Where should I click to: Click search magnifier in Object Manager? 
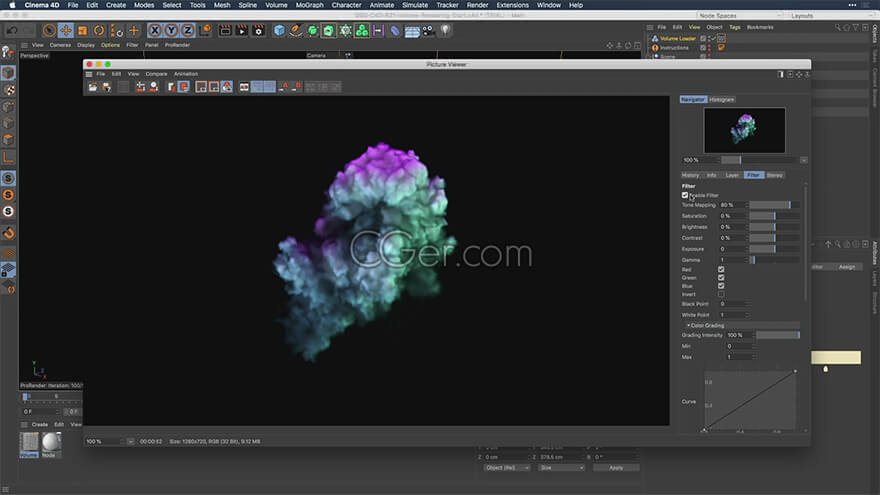point(837,27)
